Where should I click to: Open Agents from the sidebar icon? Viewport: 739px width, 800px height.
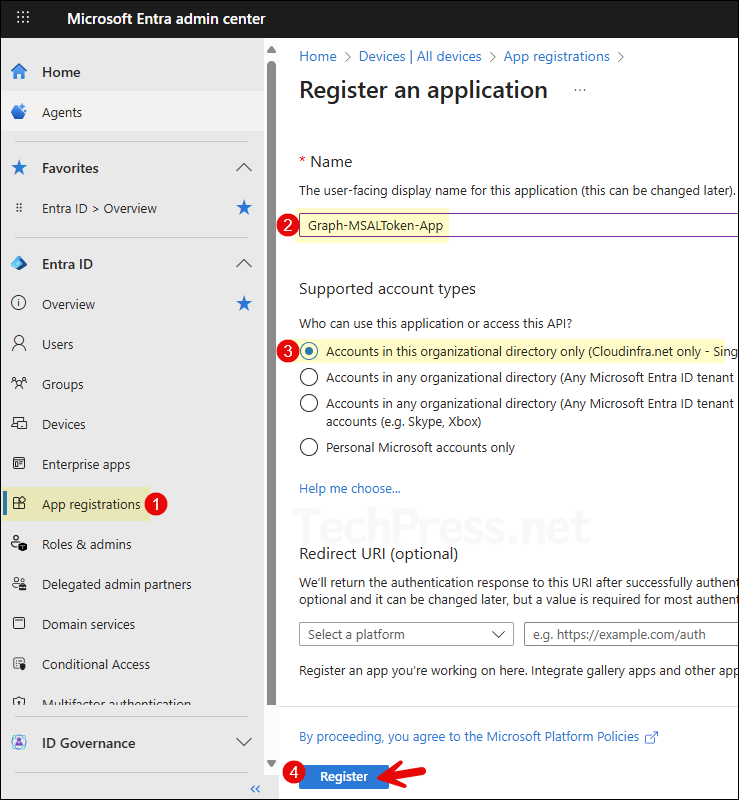coord(19,112)
